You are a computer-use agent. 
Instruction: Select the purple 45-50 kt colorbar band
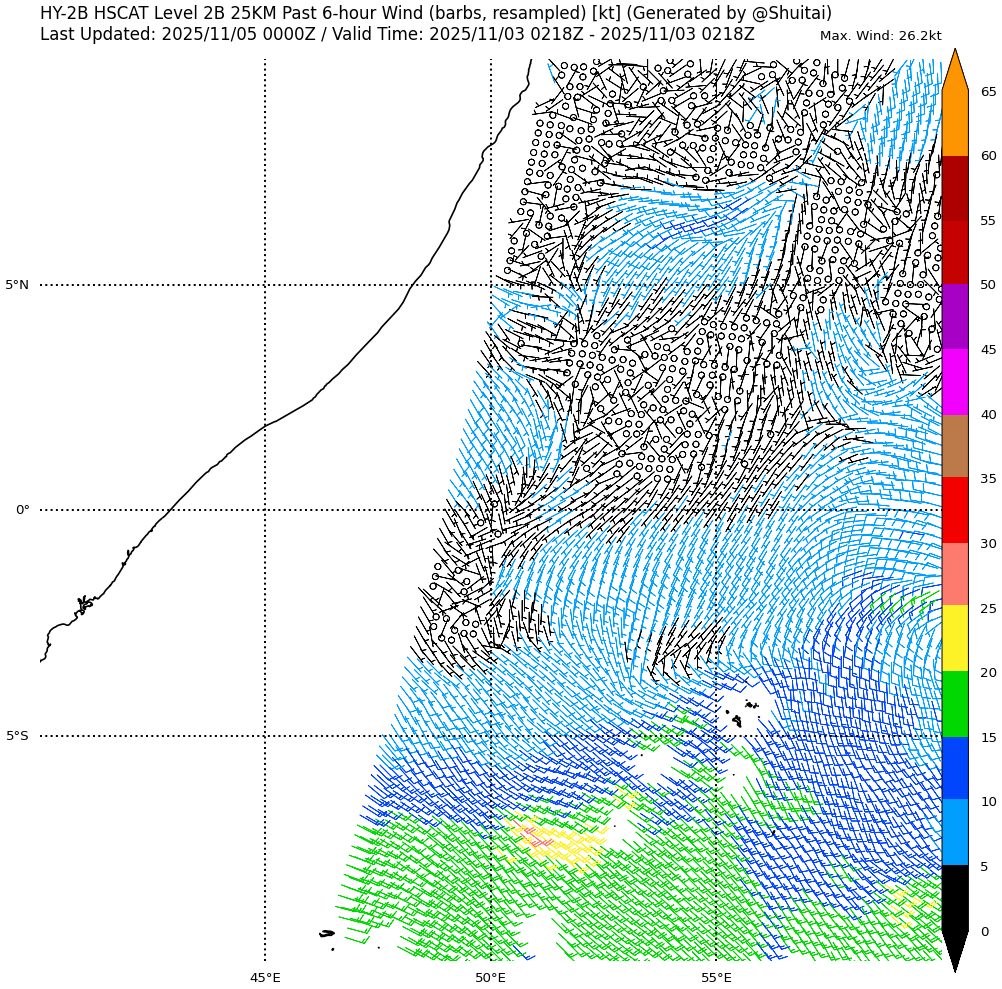955,316
